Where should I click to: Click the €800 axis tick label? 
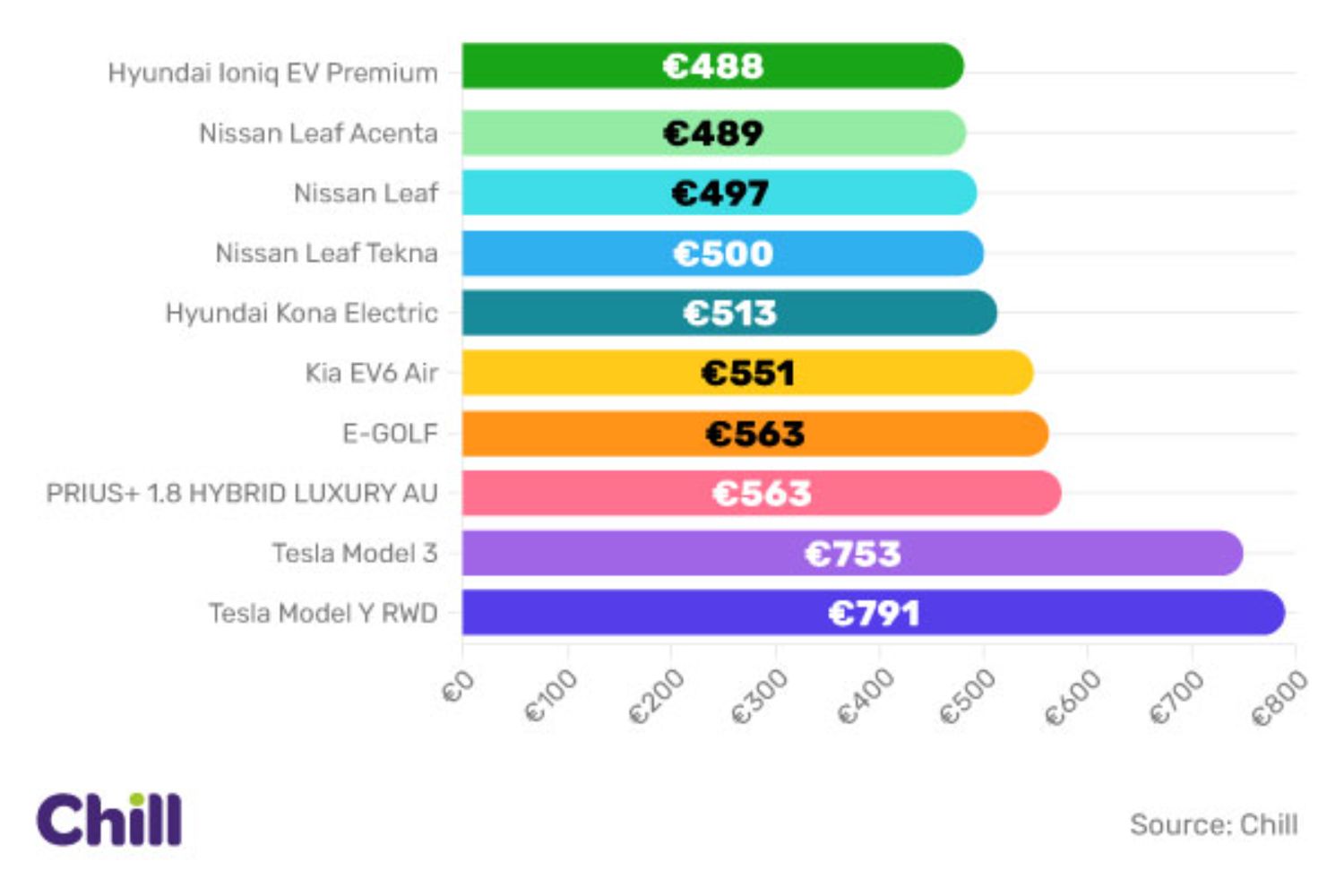pos(1279,697)
